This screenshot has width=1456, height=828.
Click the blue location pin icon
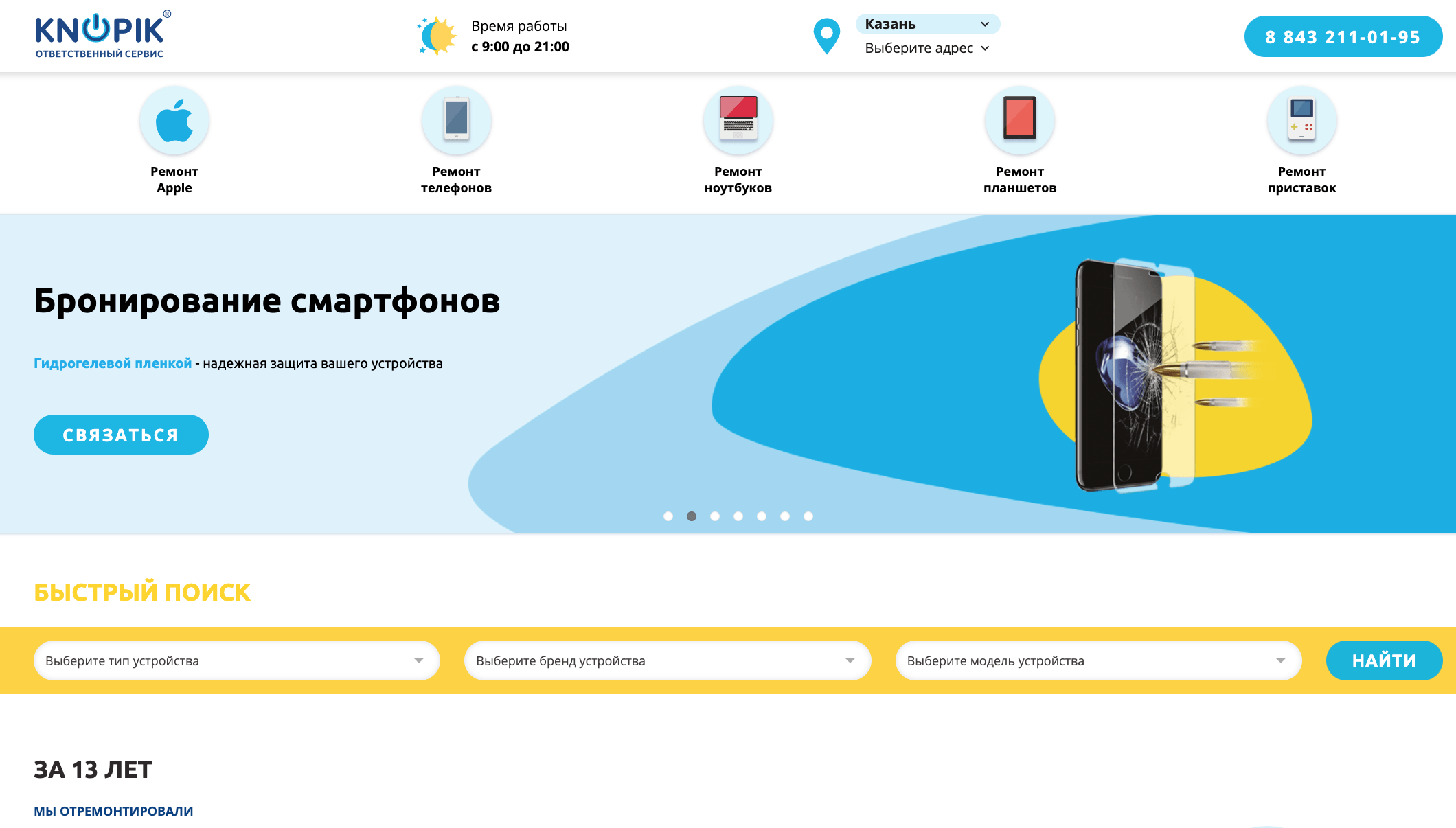pos(826,36)
